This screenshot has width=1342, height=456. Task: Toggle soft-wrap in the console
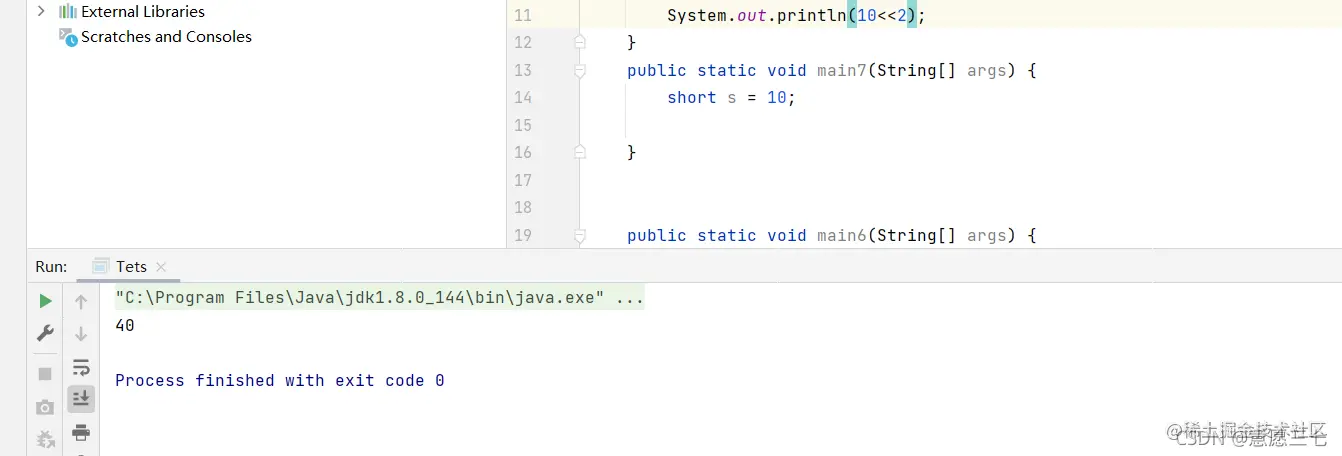[x=81, y=367]
